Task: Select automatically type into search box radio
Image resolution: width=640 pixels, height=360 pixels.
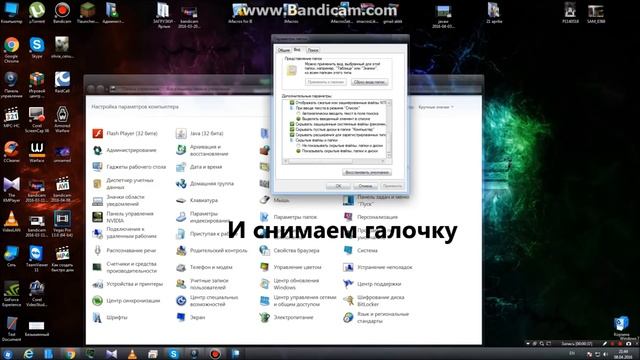Action: pyautogui.click(x=298, y=113)
